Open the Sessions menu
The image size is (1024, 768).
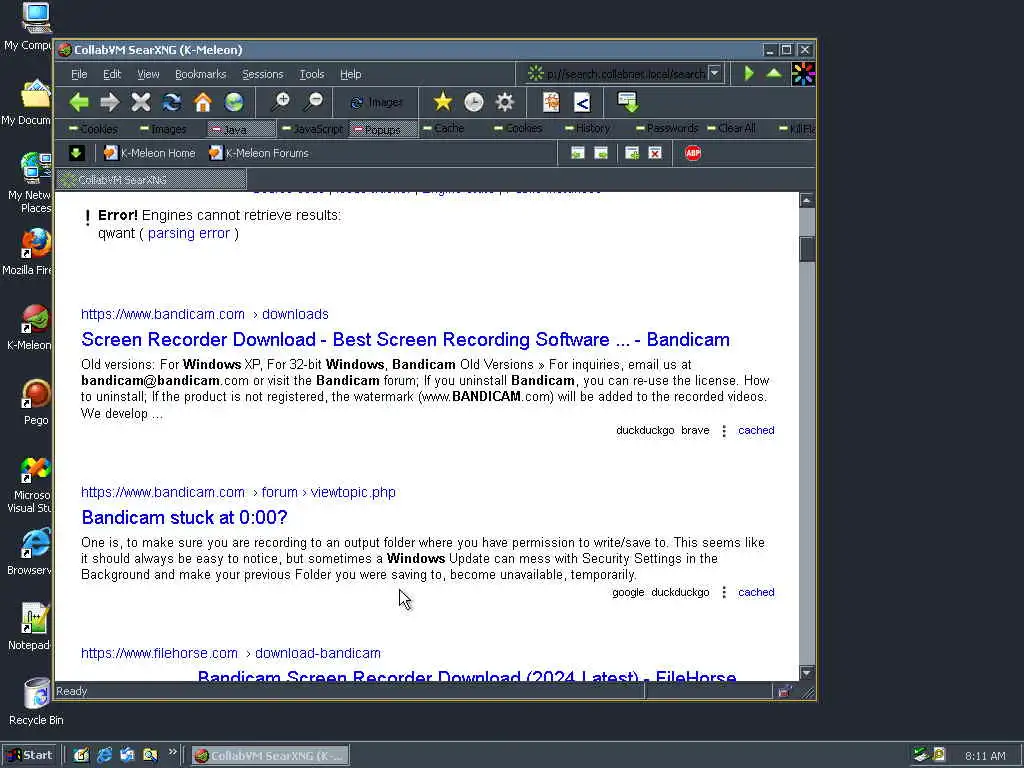pos(263,74)
